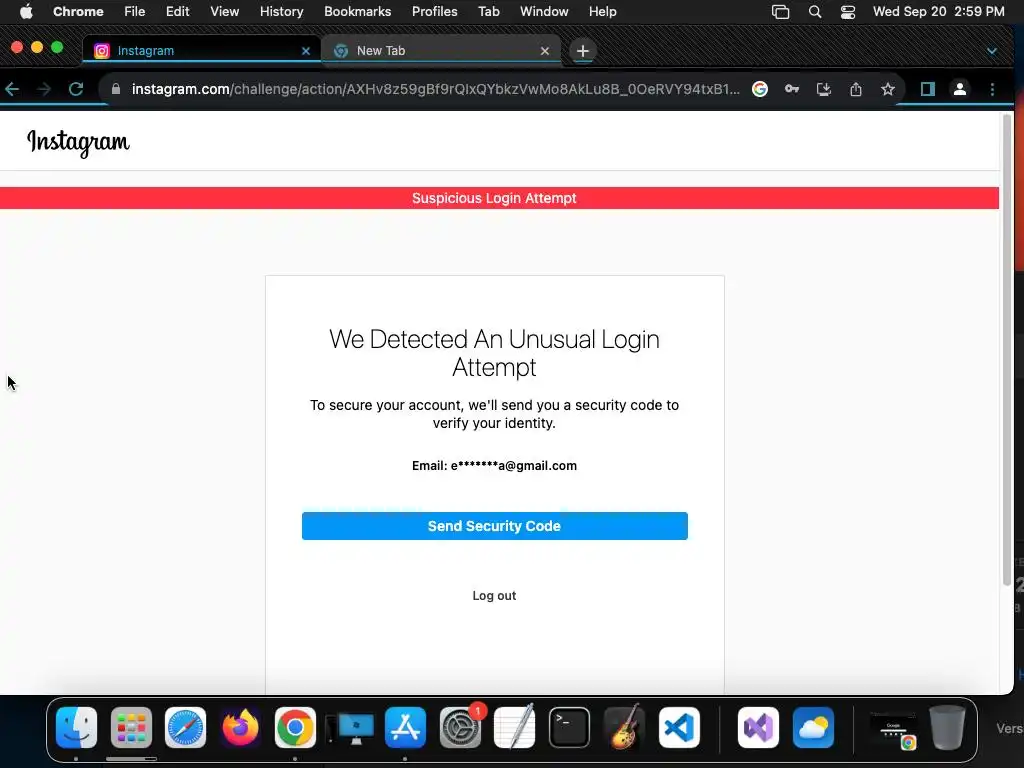Click the Instagram logo header
This screenshot has height=768, width=1024.
[x=78, y=142]
